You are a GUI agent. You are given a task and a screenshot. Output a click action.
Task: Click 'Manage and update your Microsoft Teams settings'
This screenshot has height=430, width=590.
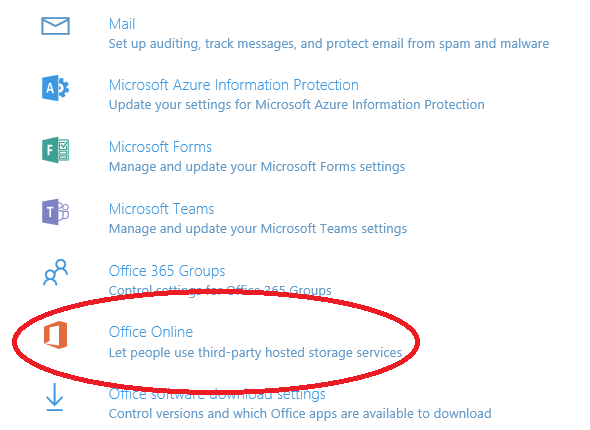click(258, 229)
